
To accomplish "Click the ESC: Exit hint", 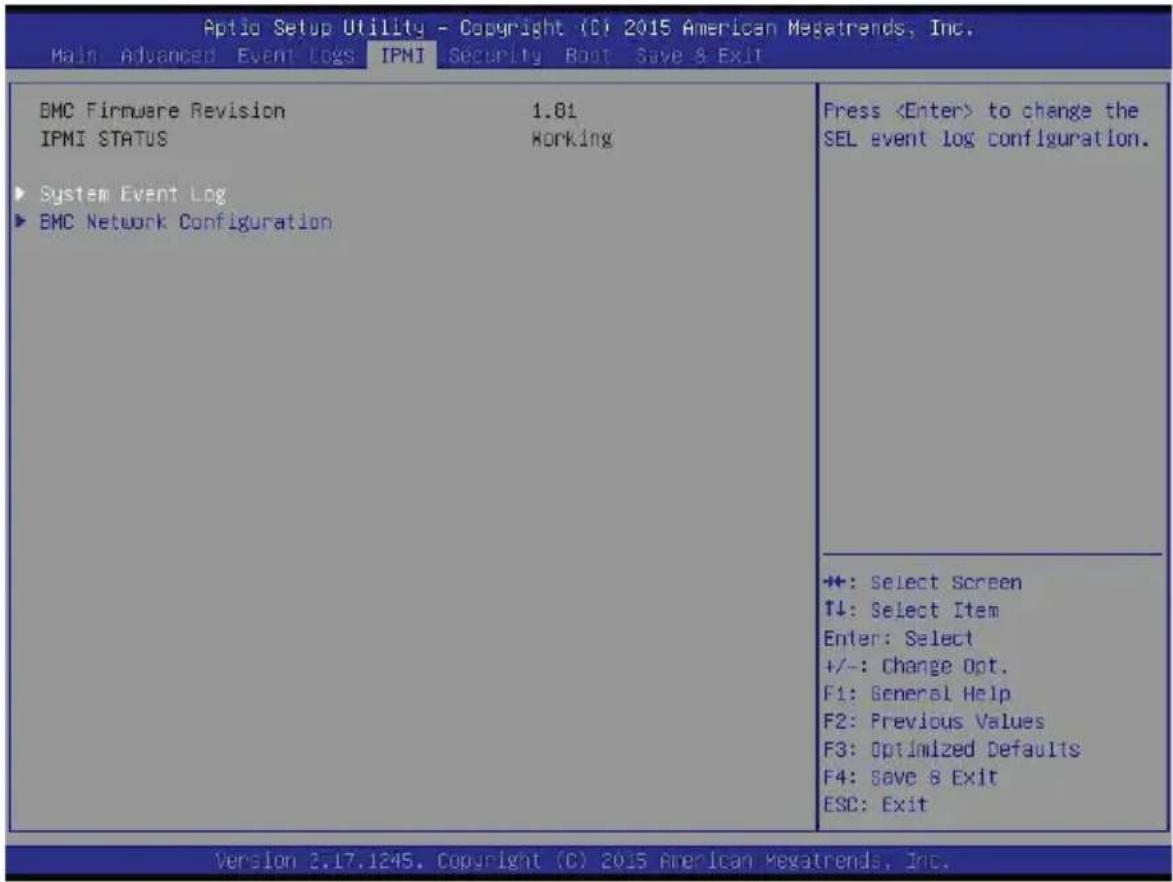I will [875, 805].
